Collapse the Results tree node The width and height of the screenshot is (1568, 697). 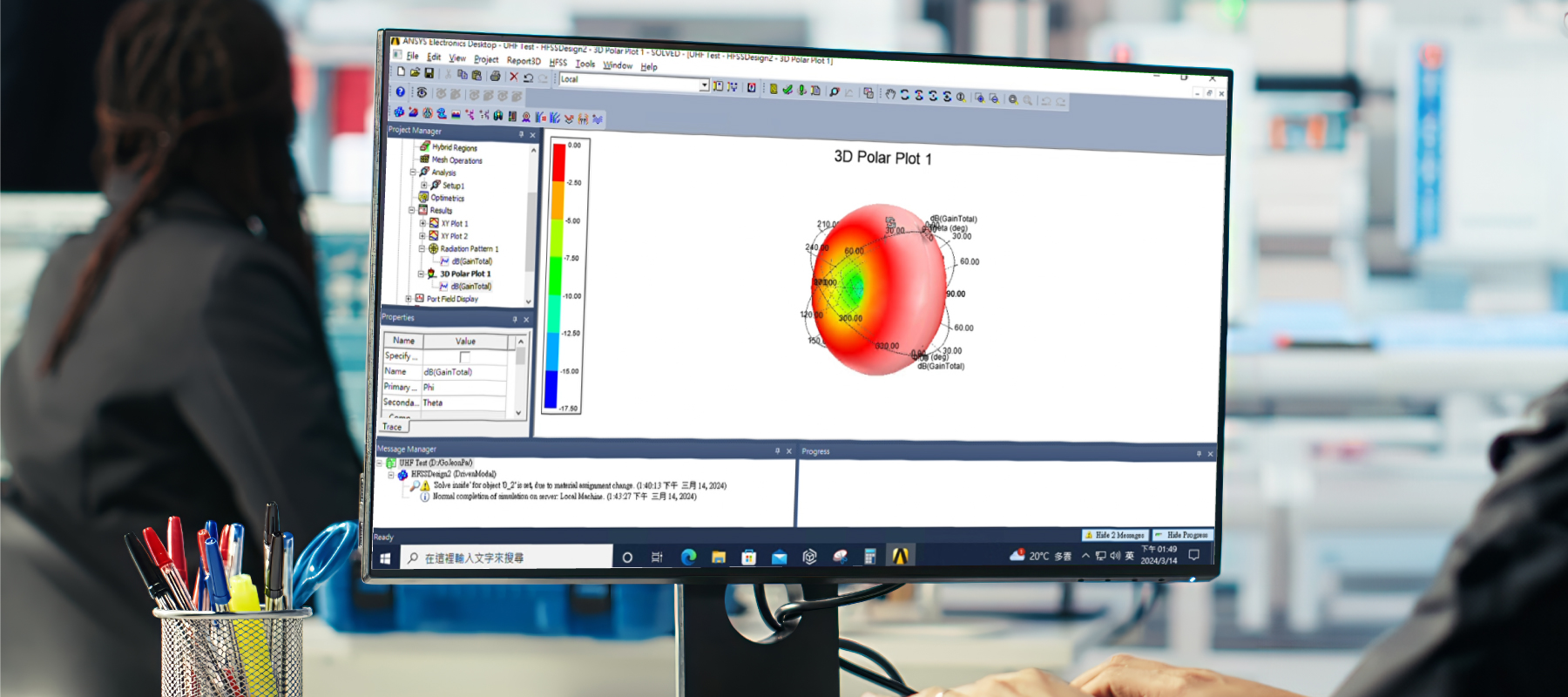(412, 210)
